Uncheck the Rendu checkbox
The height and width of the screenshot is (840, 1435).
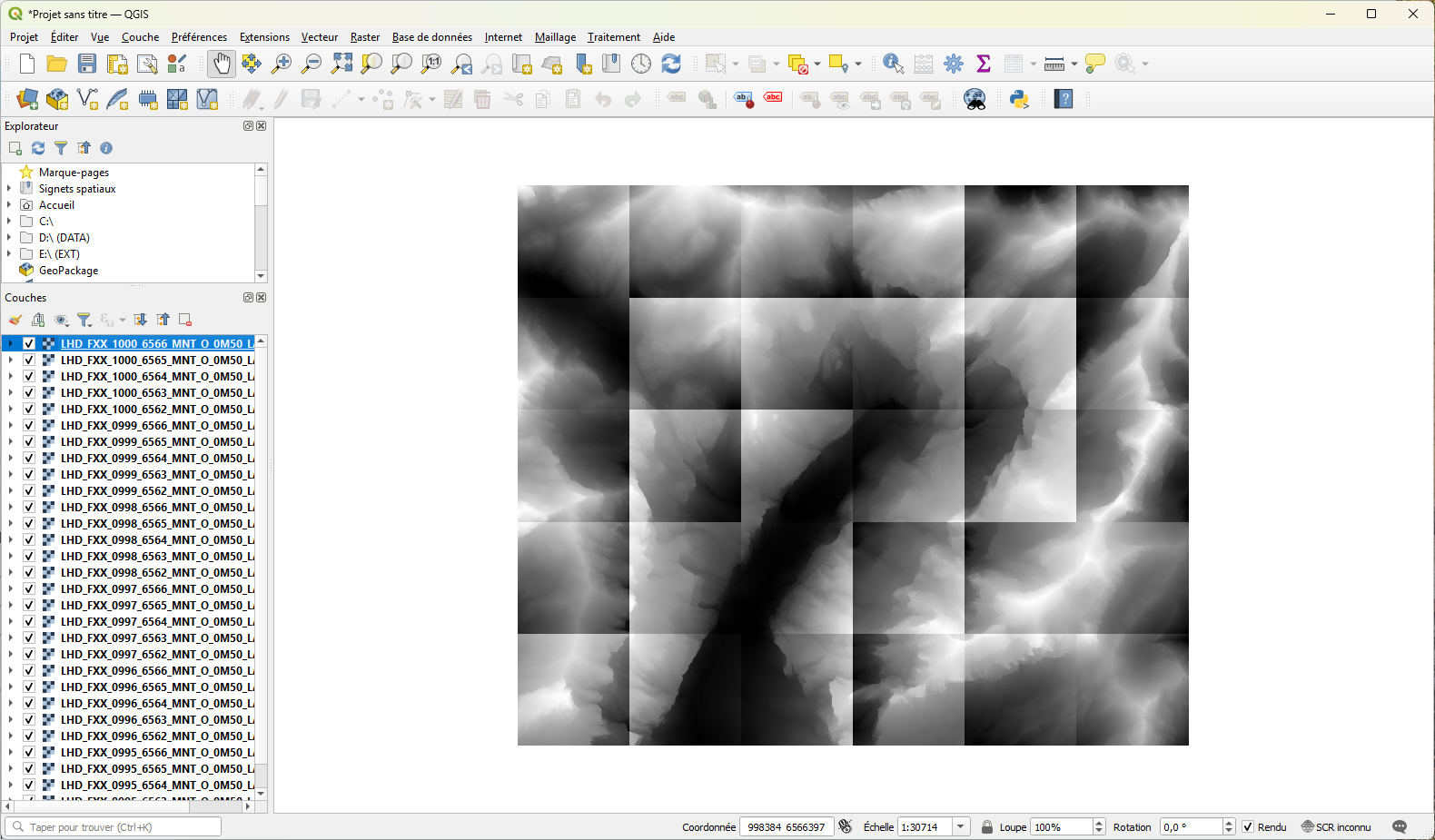pos(1248,827)
